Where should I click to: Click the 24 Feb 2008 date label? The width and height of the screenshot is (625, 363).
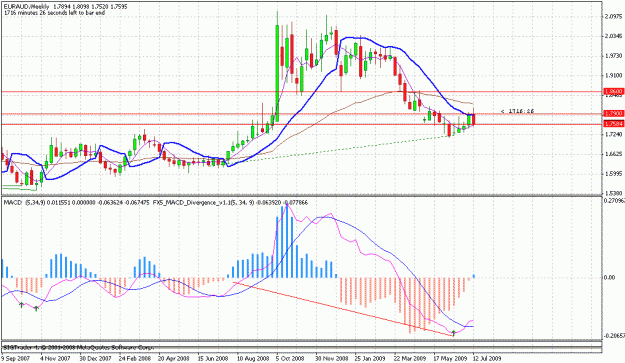135,358
